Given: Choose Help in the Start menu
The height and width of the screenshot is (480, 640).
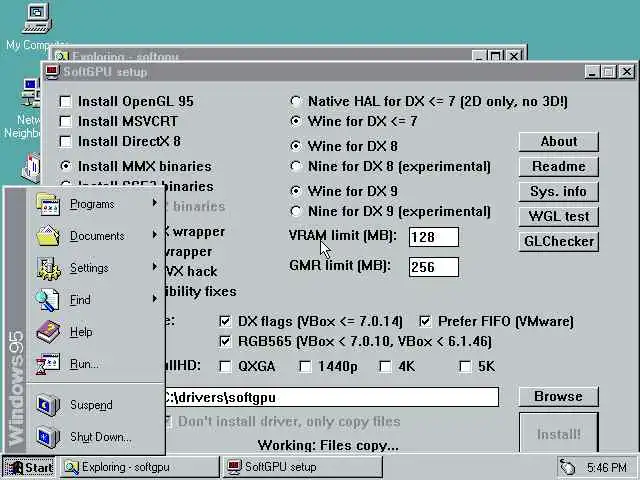Looking at the screenshot, I should click(96, 332).
